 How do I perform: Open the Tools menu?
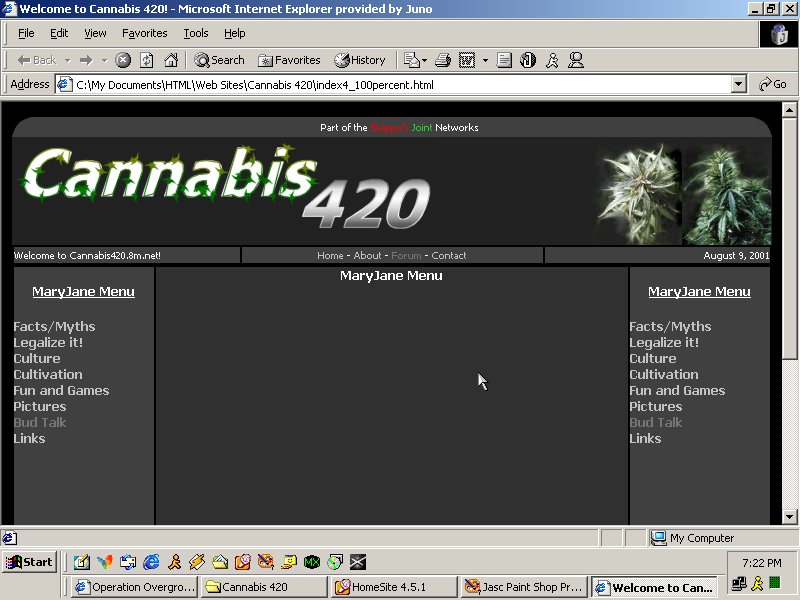point(196,33)
